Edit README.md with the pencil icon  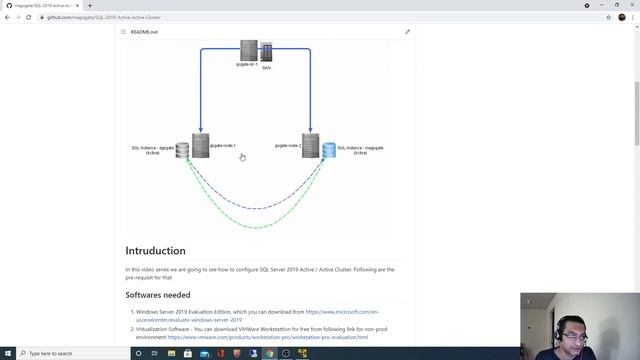407,32
